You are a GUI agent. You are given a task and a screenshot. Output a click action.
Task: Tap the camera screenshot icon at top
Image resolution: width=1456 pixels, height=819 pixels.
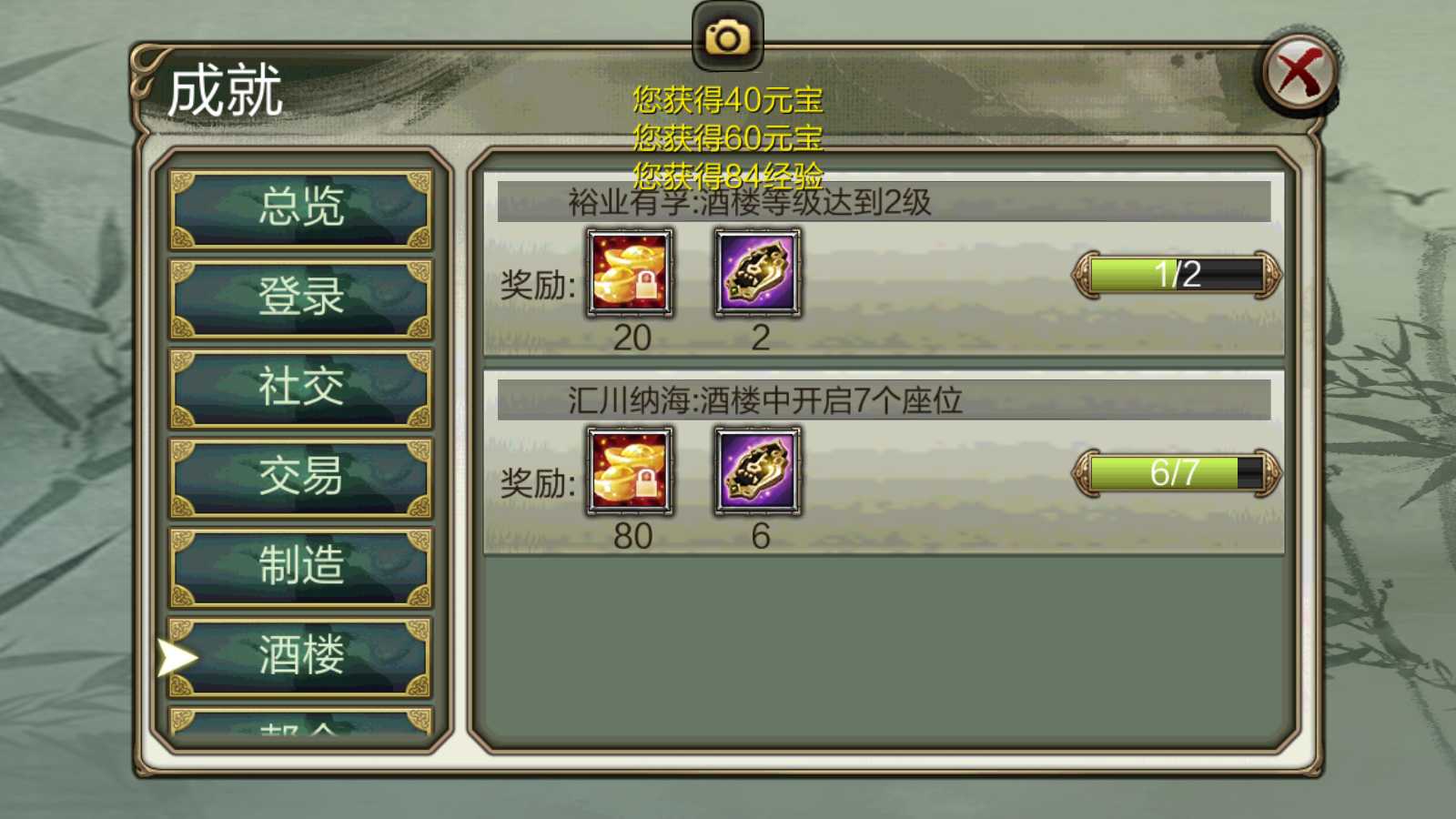[x=727, y=36]
